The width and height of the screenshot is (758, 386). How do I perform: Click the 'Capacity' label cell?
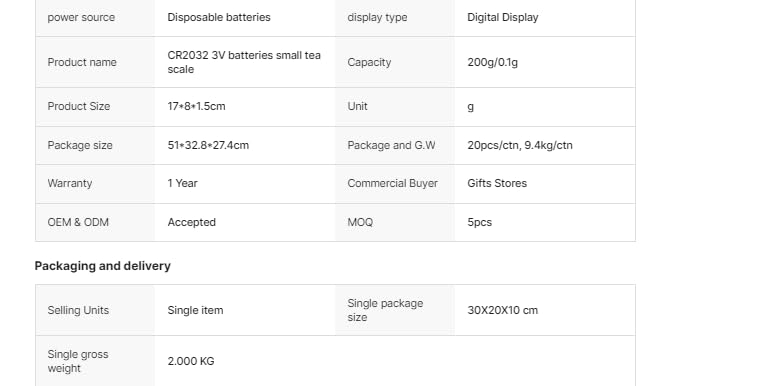coord(394,62)
